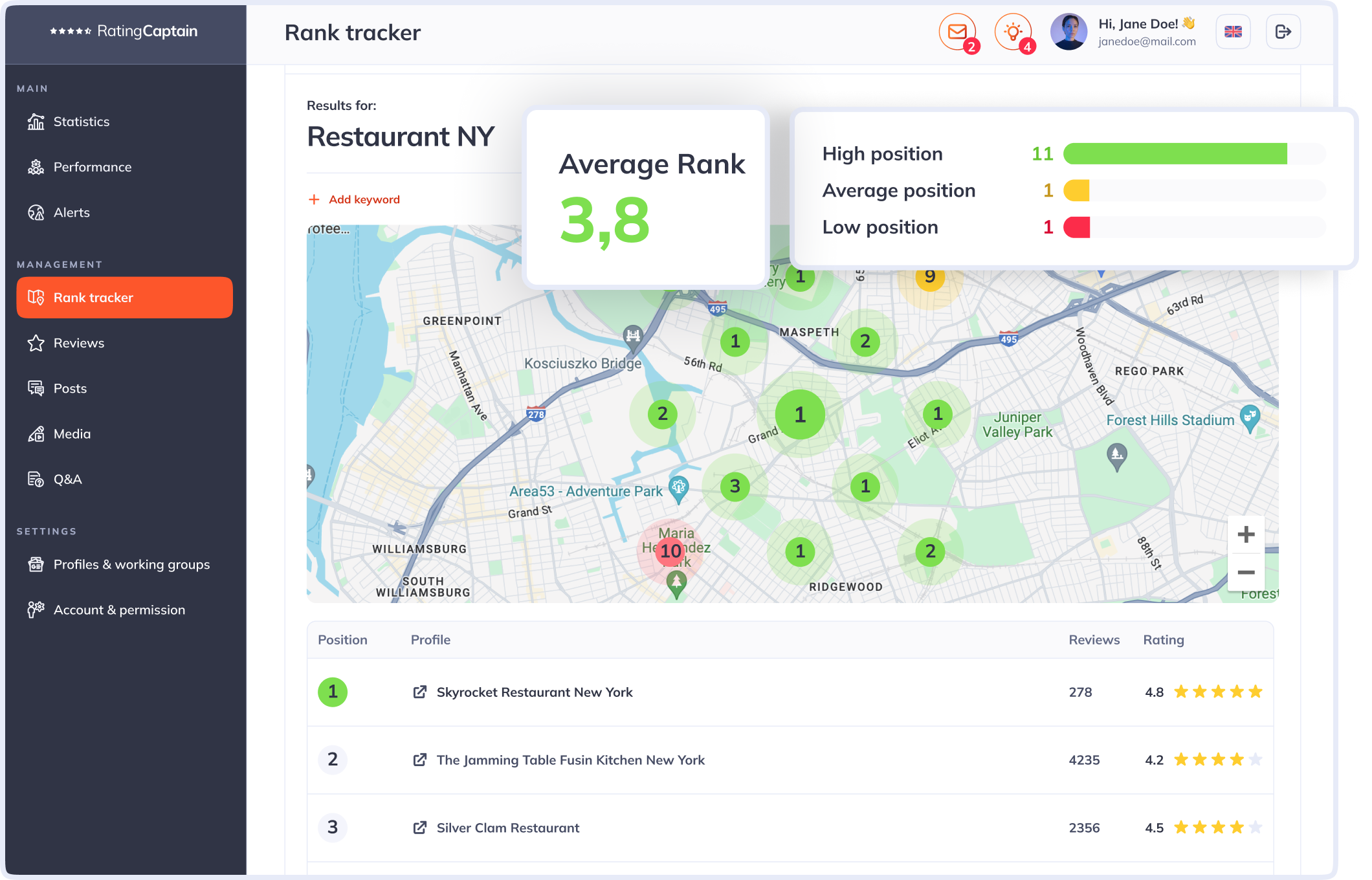The height and width of the screenshot is (880, 1372).
Task: Open the Media section icon
Action: point(36,433)
